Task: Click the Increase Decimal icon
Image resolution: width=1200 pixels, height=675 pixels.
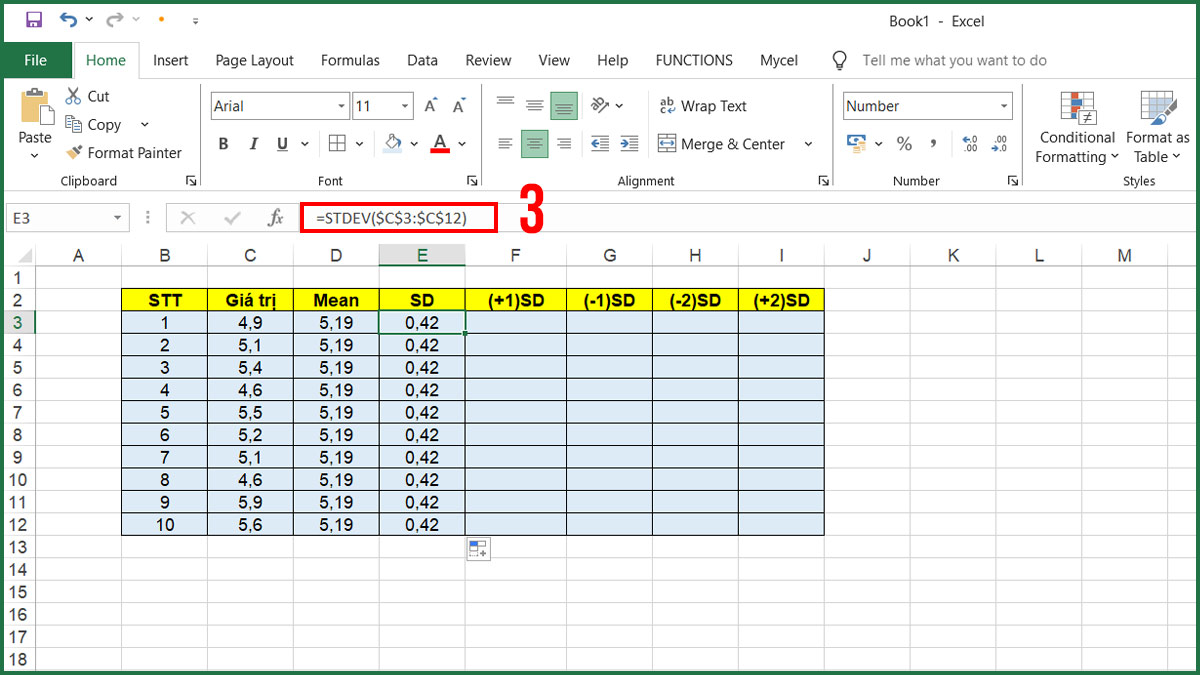Action: click(x=968, y=143)
